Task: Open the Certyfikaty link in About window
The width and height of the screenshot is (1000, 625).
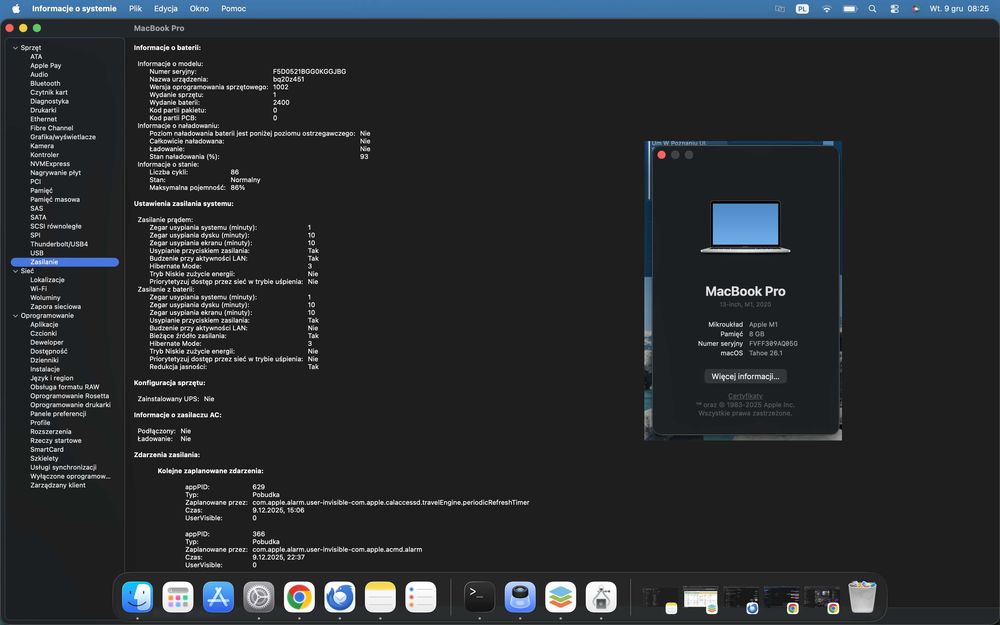Action: click(x=745, y=396)
